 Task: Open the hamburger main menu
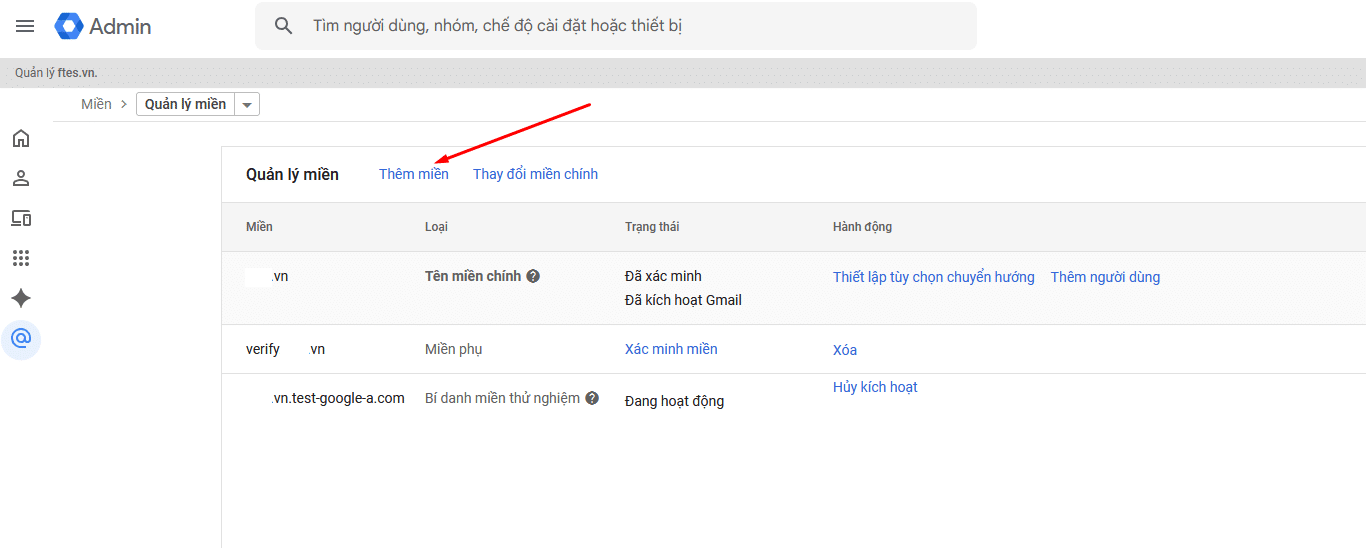pos(25,26)
